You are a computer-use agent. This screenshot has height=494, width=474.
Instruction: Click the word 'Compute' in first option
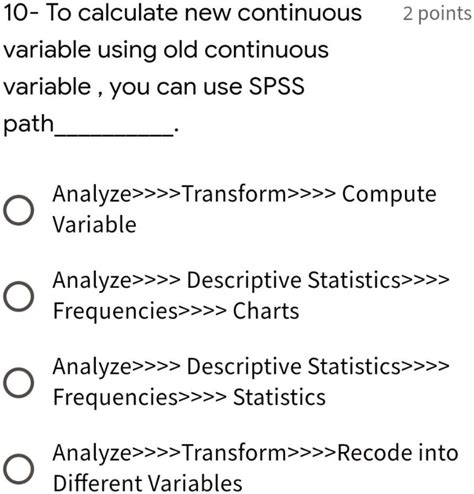389,195
